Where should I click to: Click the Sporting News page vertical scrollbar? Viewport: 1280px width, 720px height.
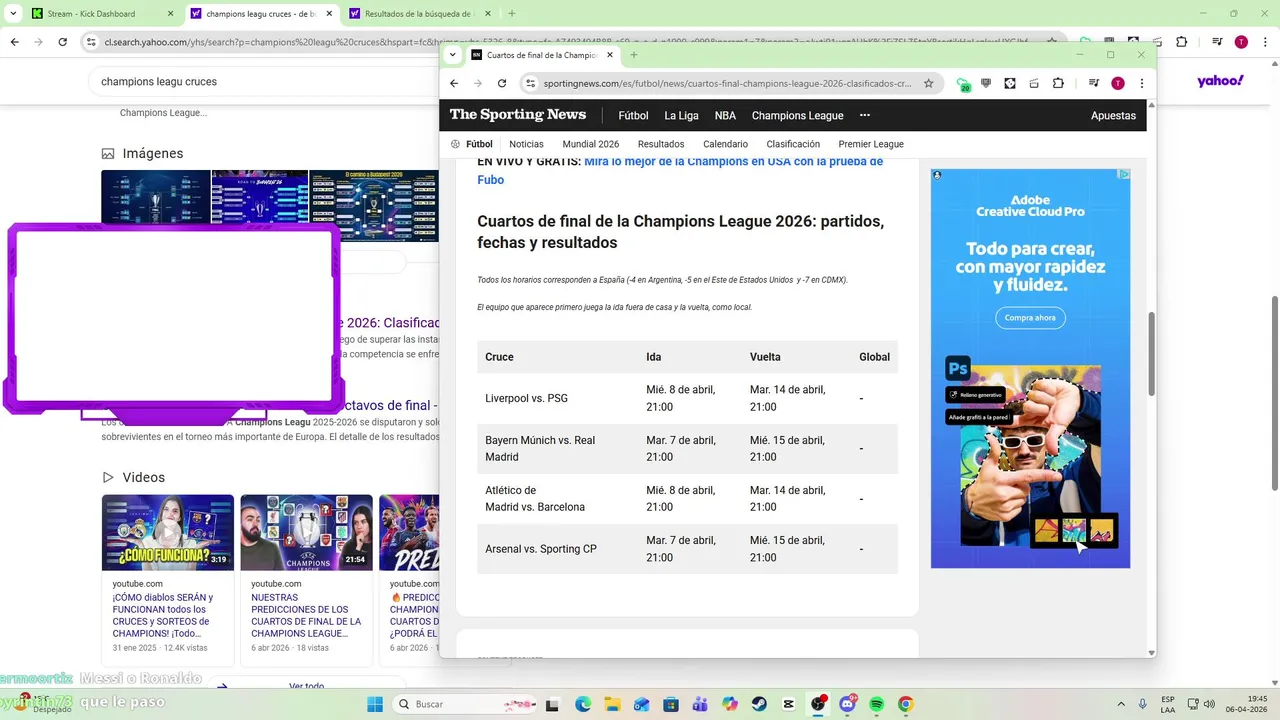(1151, 353)
